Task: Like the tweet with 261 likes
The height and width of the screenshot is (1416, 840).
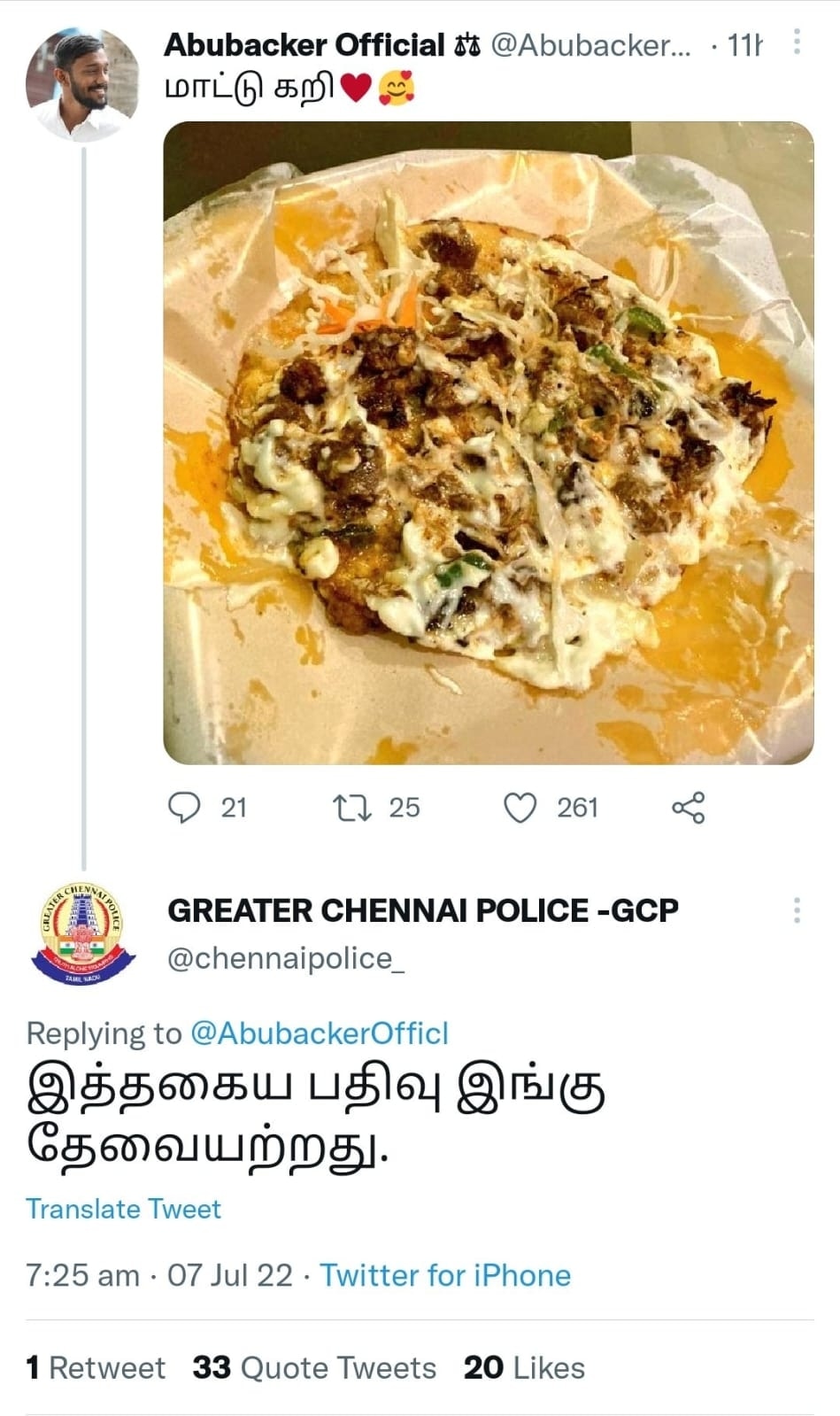Action: pyautogui.click(x=520, y=807)
